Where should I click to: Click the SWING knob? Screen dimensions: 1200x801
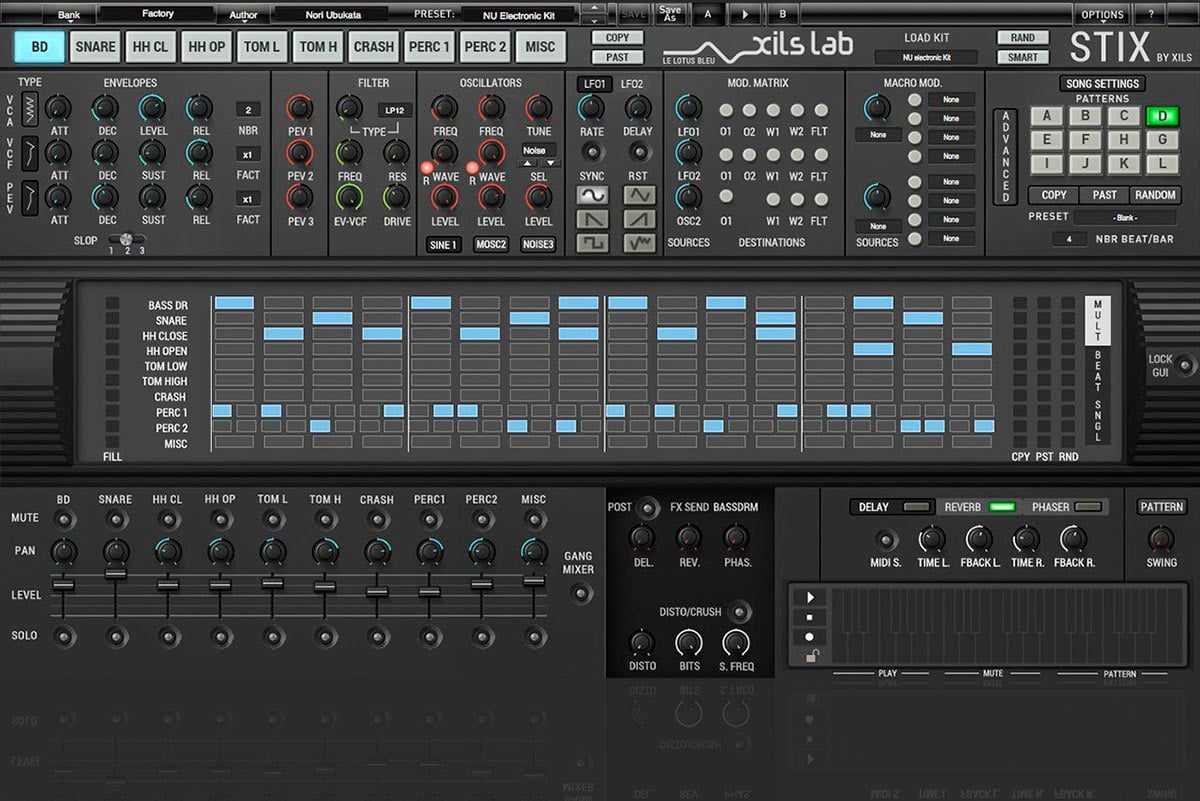click(1160, 539)
